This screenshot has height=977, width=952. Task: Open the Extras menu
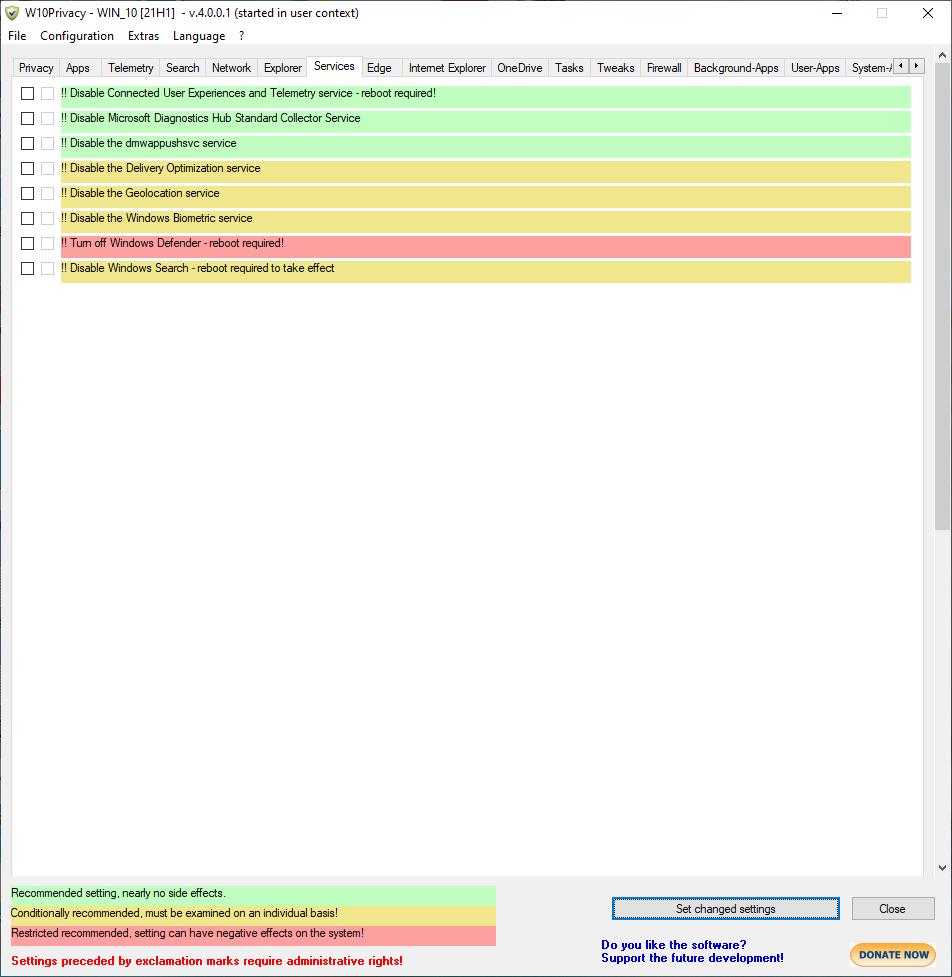[x=143, y=36]
